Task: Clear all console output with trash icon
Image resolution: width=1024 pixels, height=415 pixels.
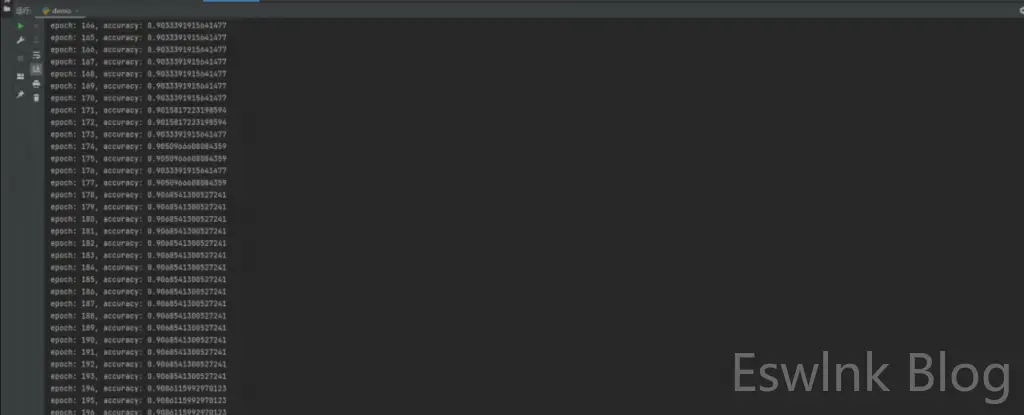Action: pos(36,98)
